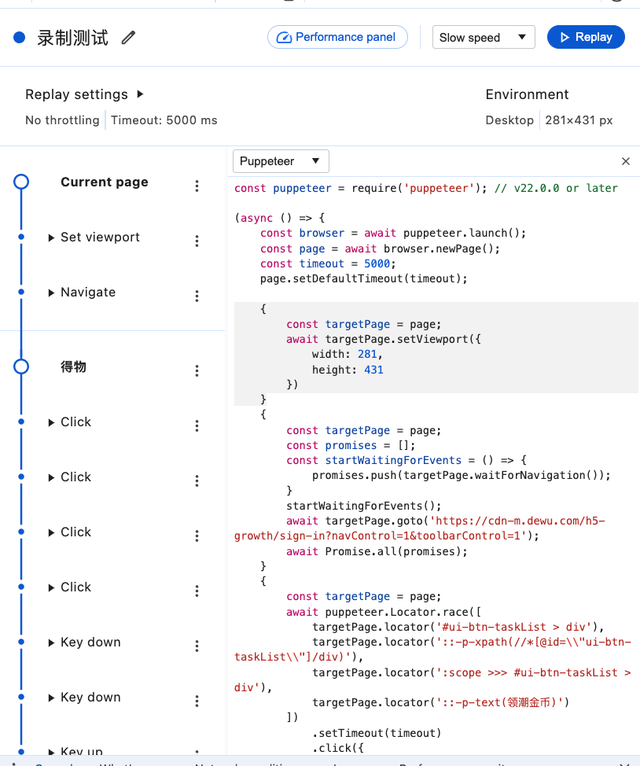The width and height of the screenshot is (640, 766).
Task: Expand the second Key down step
Action: tap(51, 698)
